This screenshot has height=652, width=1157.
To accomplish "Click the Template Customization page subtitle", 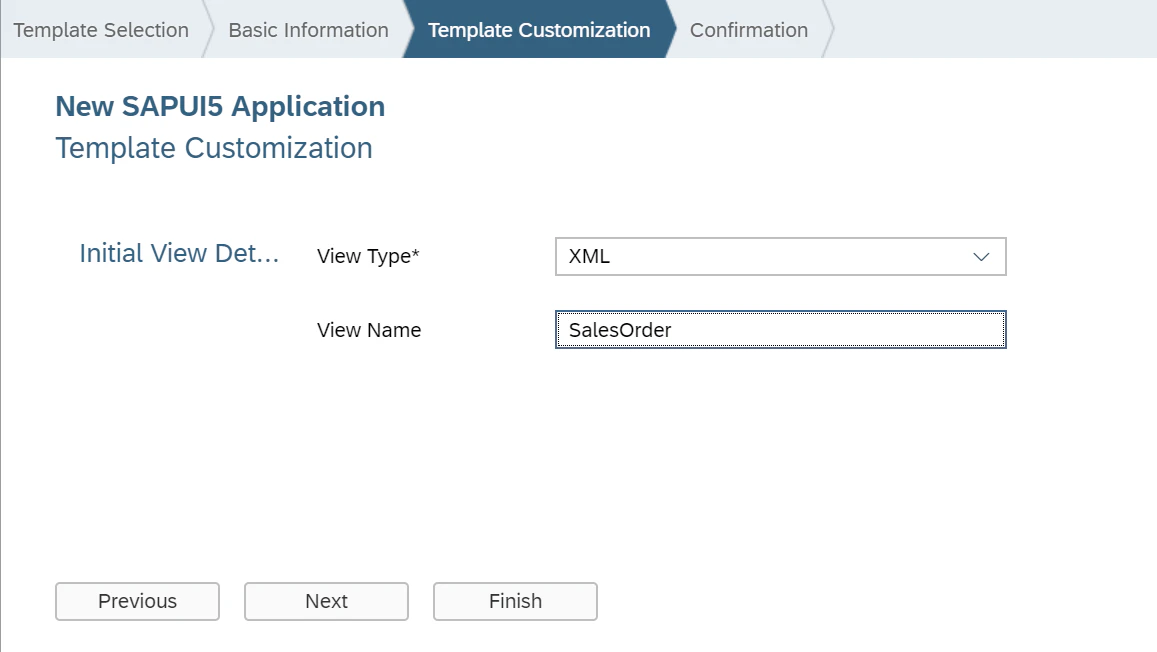I will click(214, 148).
